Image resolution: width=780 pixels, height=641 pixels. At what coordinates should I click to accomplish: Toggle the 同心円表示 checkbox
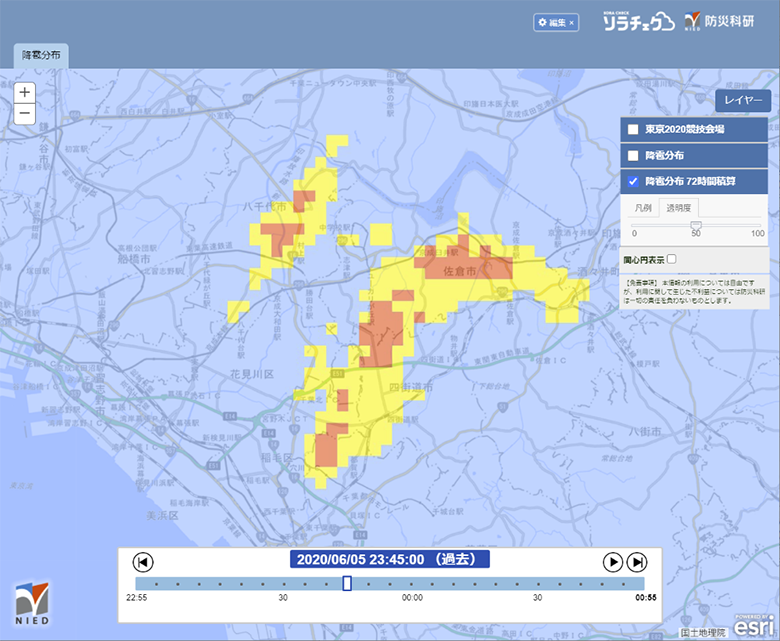(x=671, y=259)
